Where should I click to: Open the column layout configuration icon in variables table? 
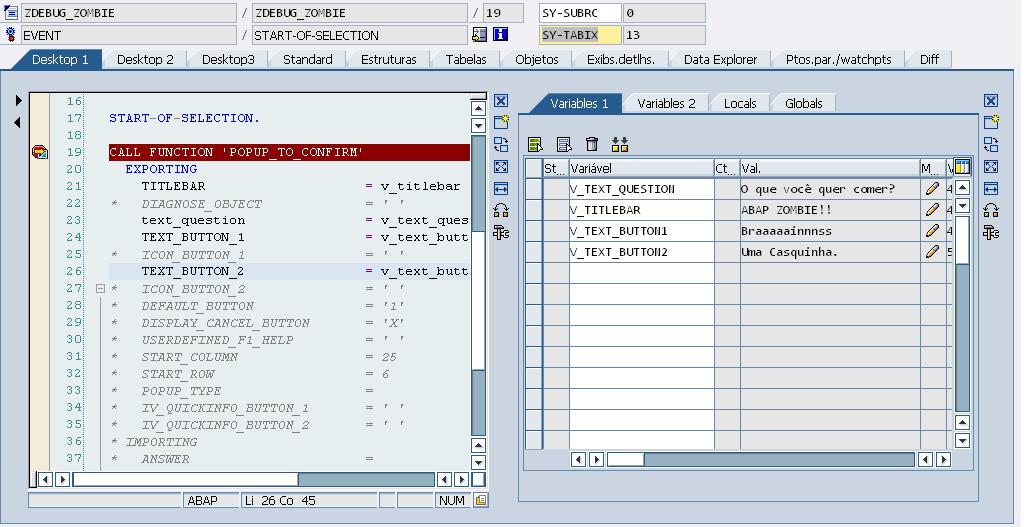[x=962, y=168]
